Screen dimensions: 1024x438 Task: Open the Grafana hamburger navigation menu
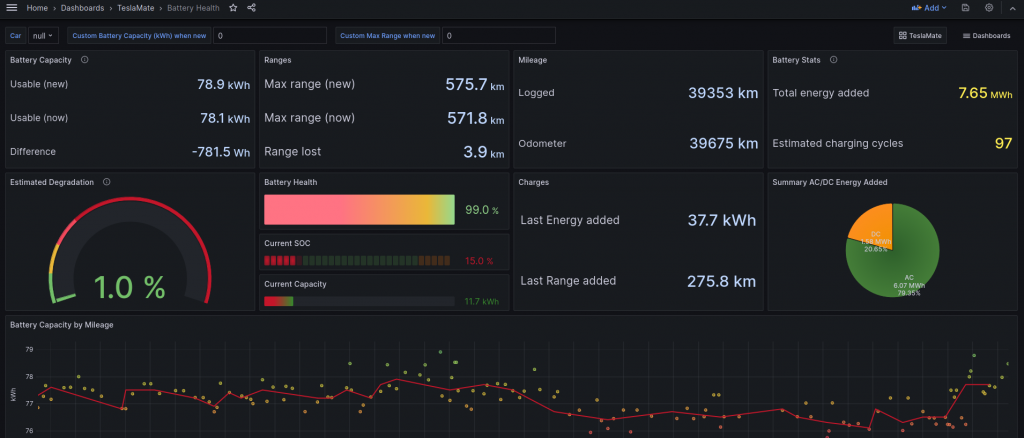point(11,8)
